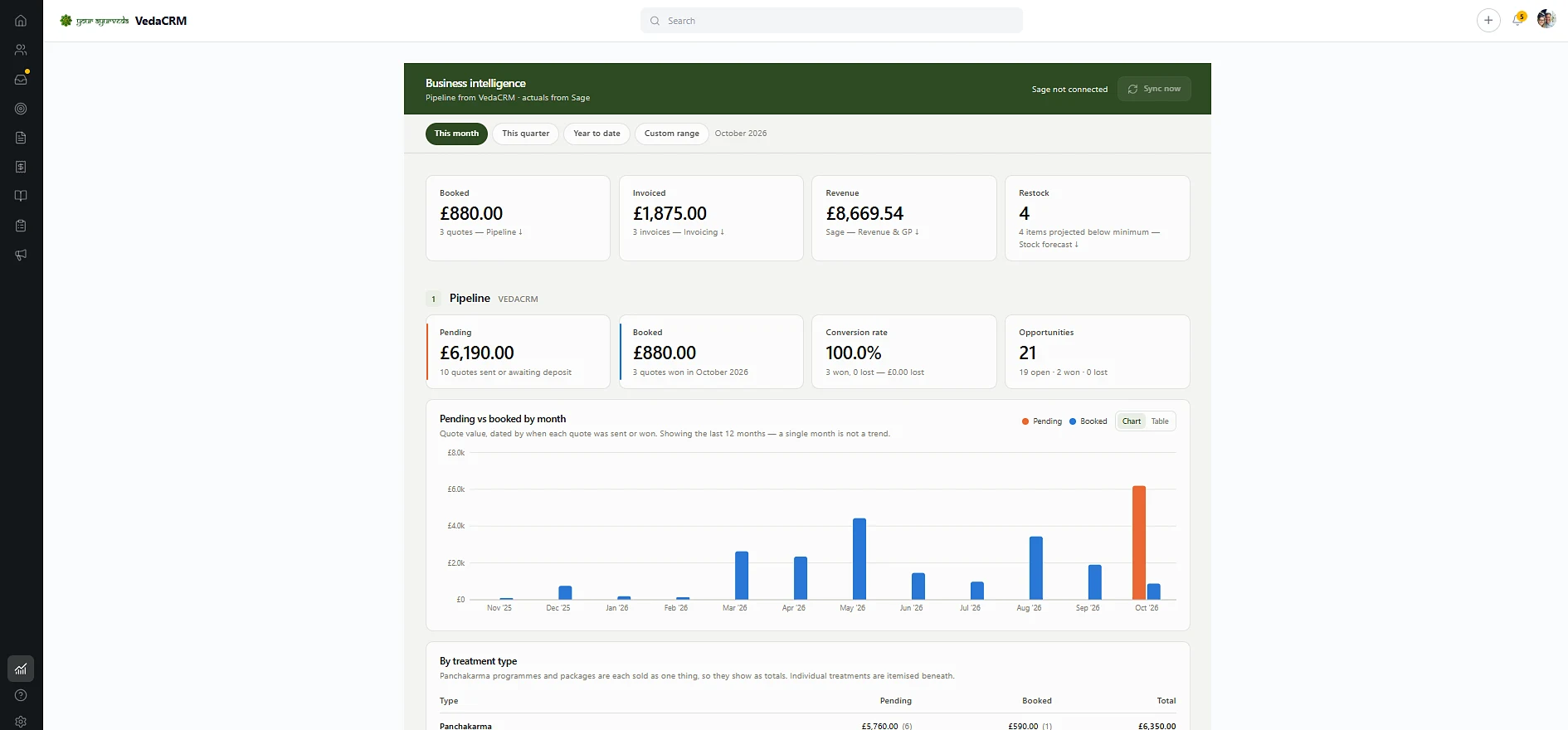Click the Pending £6,190.00 card

[518, 352]
